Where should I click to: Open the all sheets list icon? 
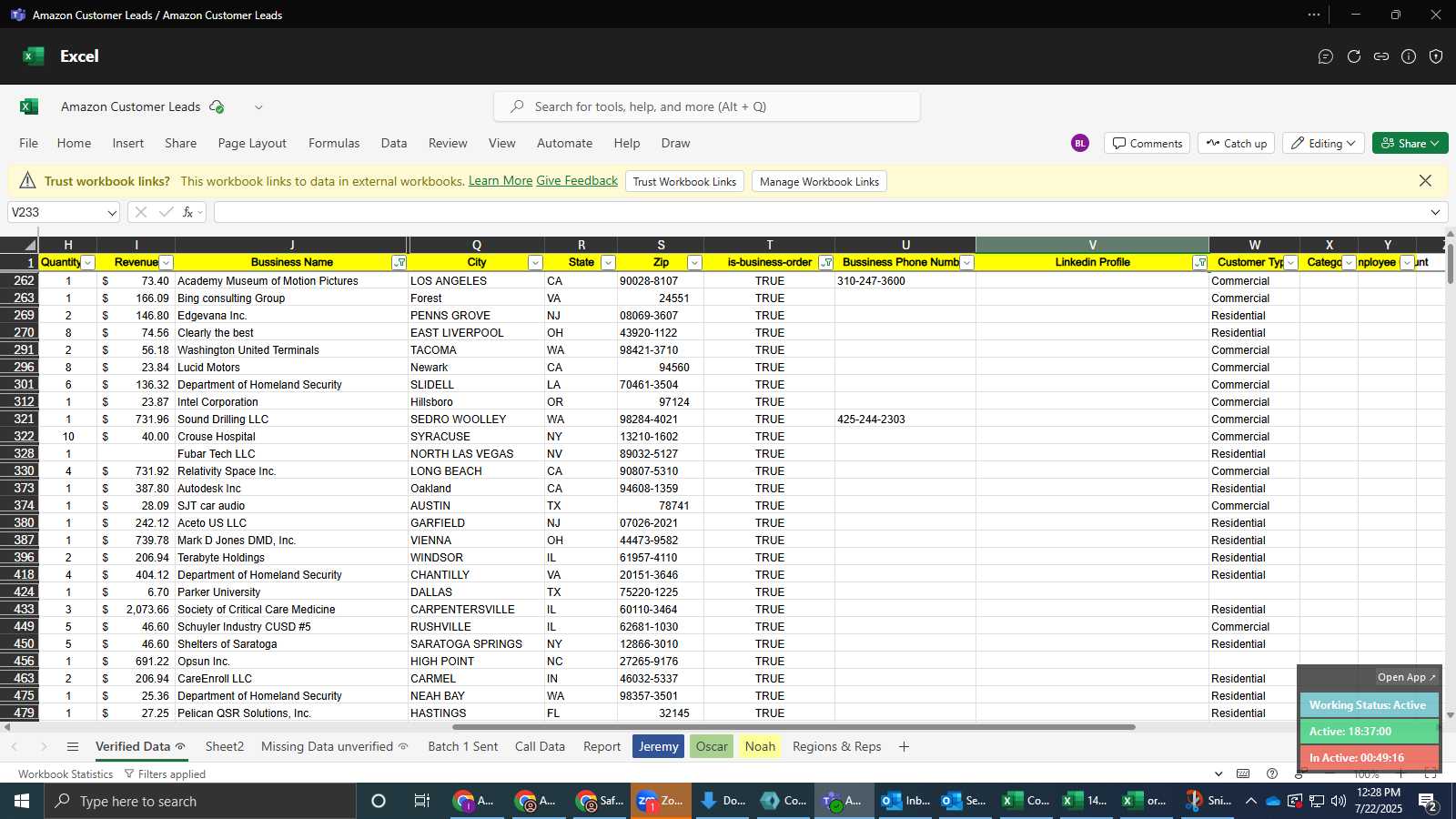[73, 746]
